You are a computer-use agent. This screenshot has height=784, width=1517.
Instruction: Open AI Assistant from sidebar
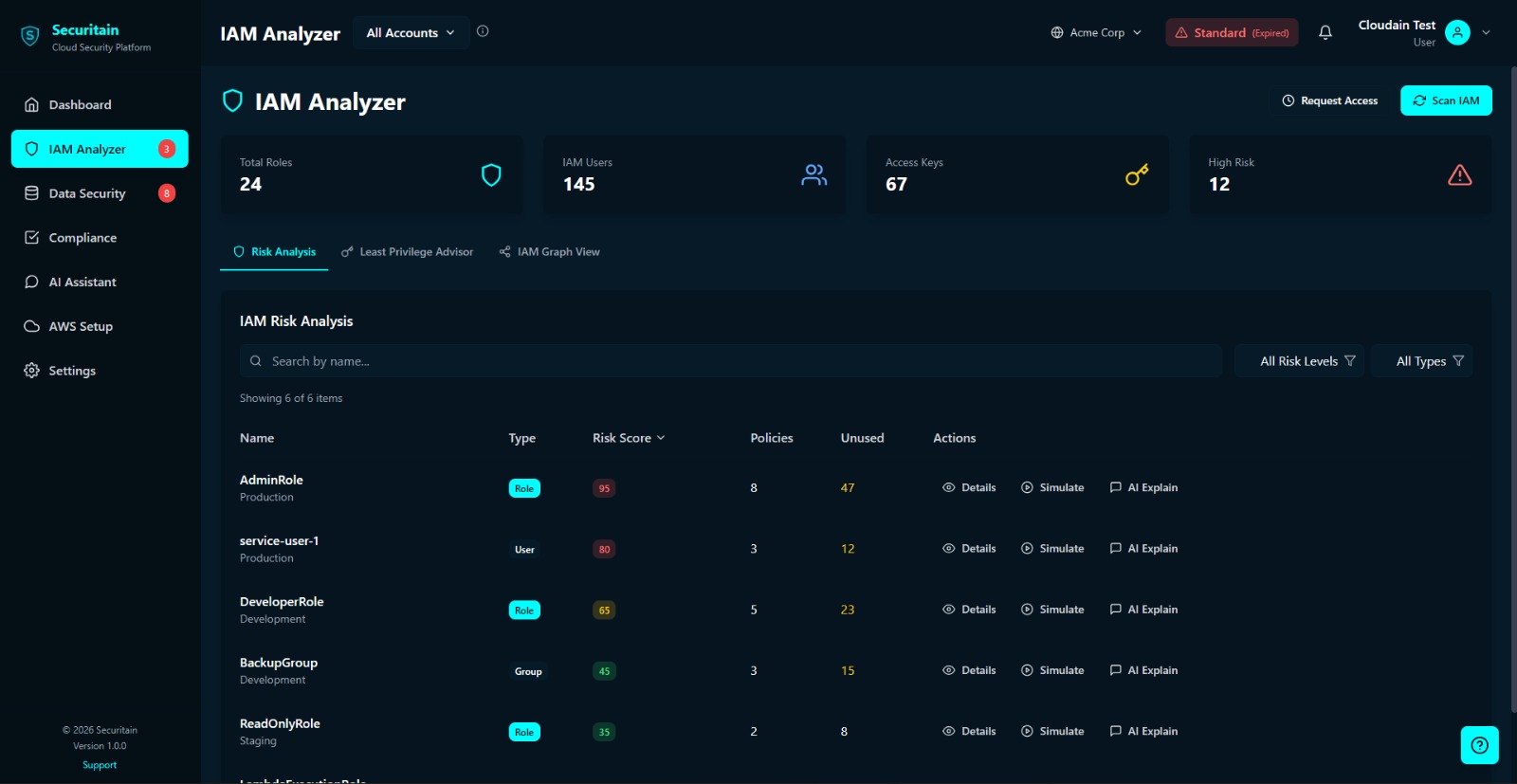pyautogui.click(x=100, y=282)
